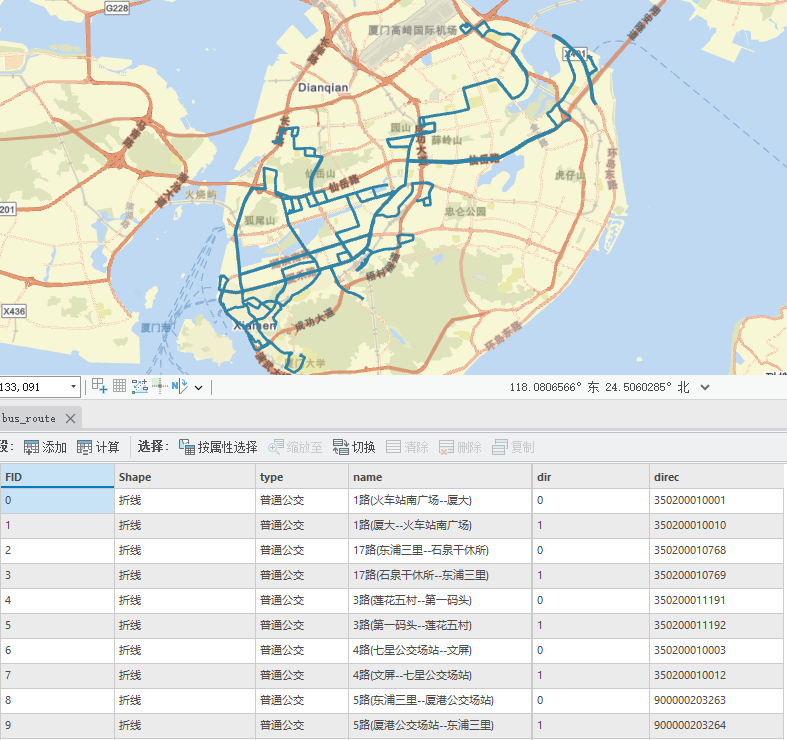Click the 缩放至 magnifier icon
787x740 pixels.
(x=276, y=447)
